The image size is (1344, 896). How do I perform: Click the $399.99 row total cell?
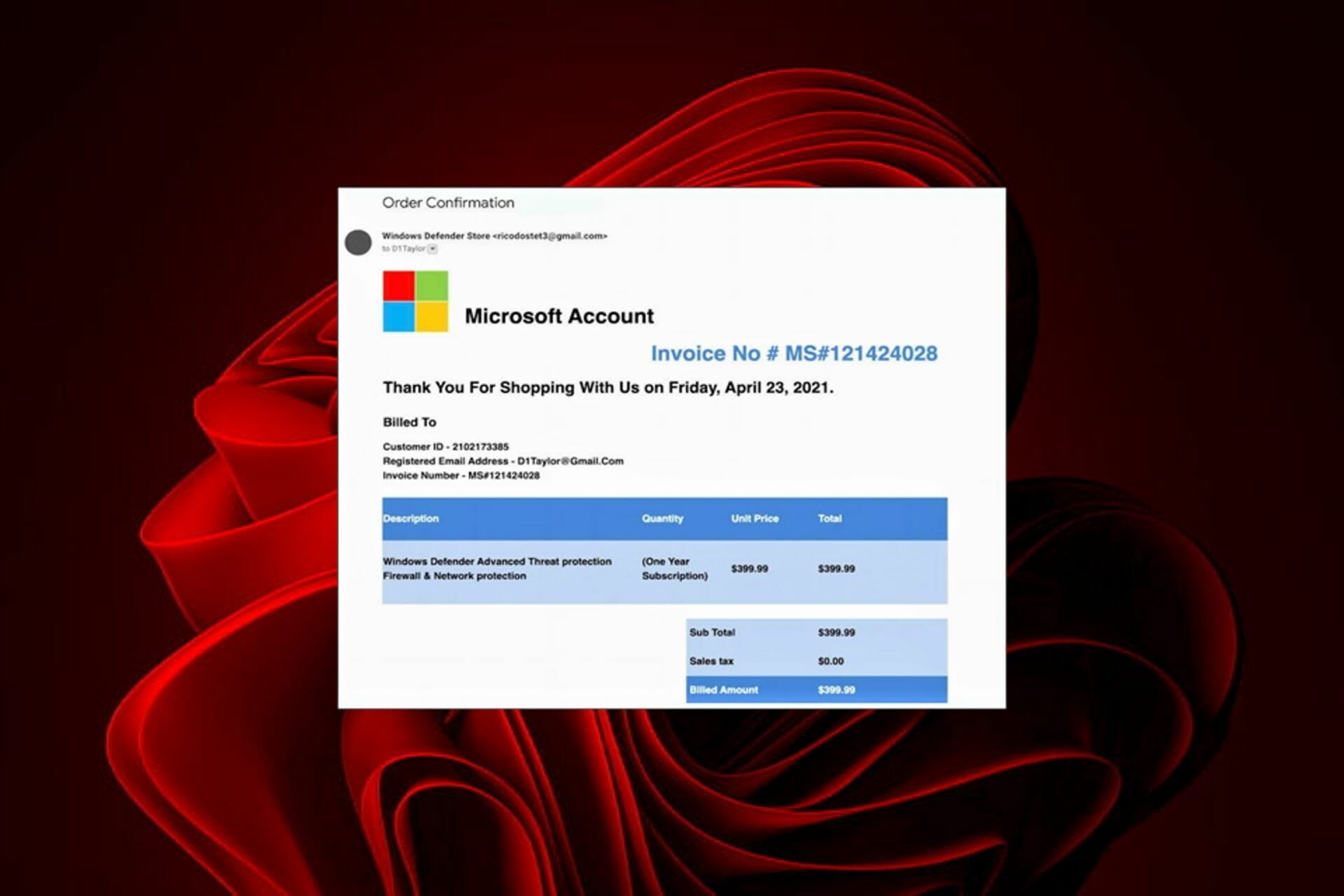(836, 568)
